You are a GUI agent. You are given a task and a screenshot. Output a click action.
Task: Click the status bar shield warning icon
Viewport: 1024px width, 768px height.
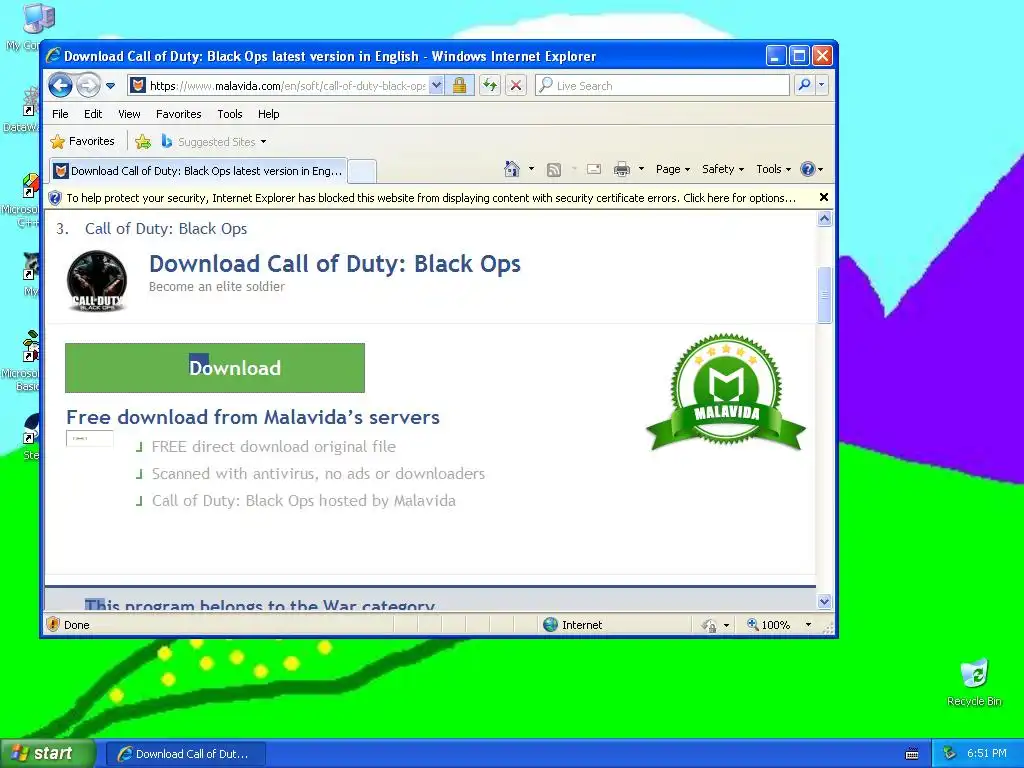pos(53,624)
